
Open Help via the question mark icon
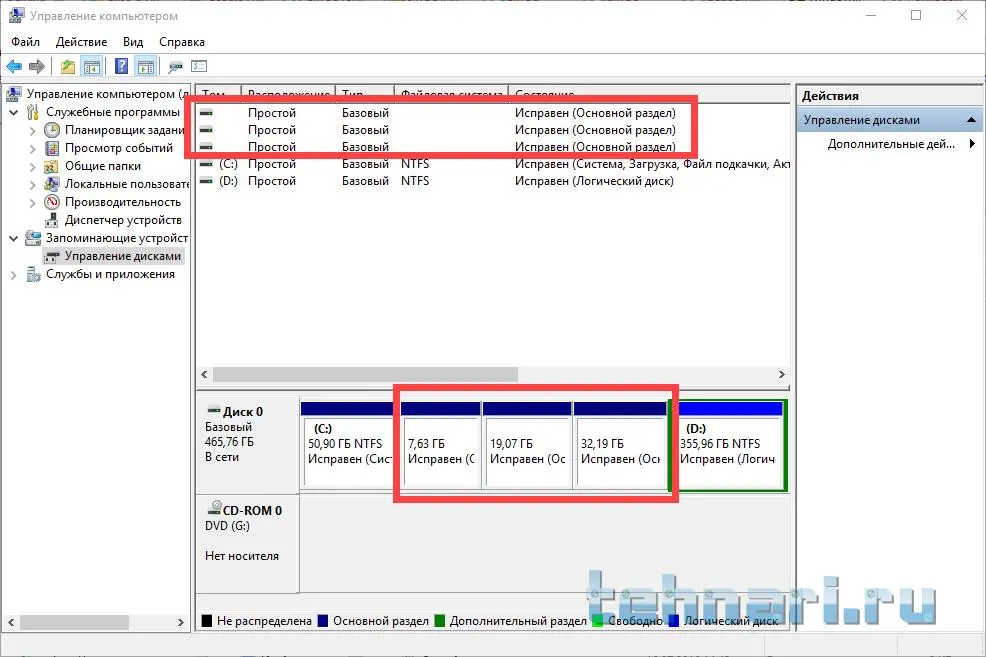point(121,66)
